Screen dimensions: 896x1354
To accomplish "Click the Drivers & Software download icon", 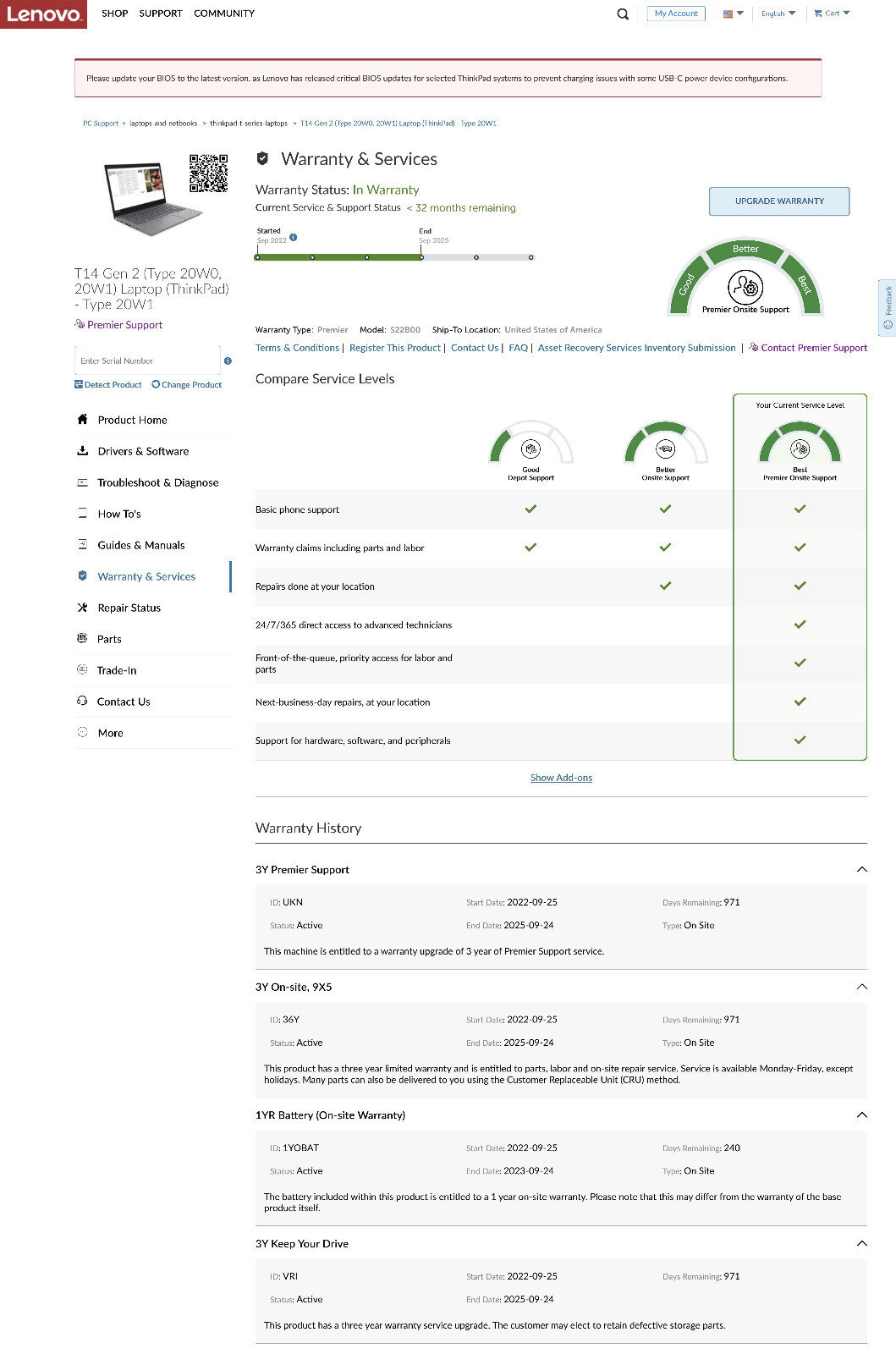I will tap(82, 450).
